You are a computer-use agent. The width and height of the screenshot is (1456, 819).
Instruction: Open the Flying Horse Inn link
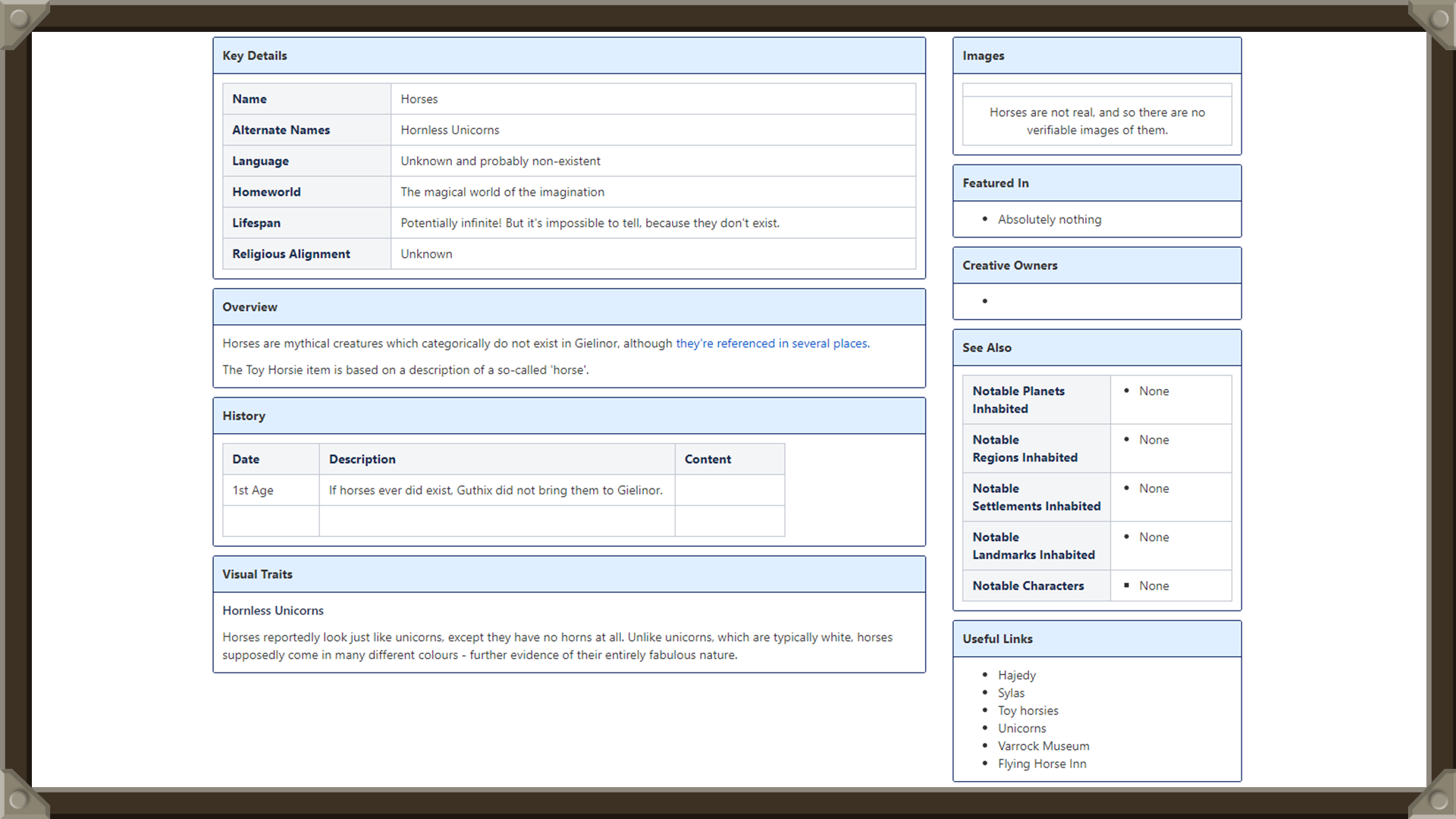1042,764
